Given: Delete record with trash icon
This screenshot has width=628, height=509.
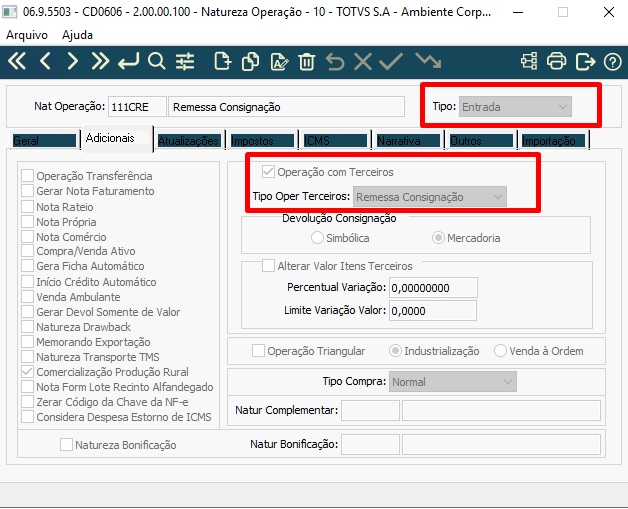Looking at the screenshot, I should pos(306,62).
